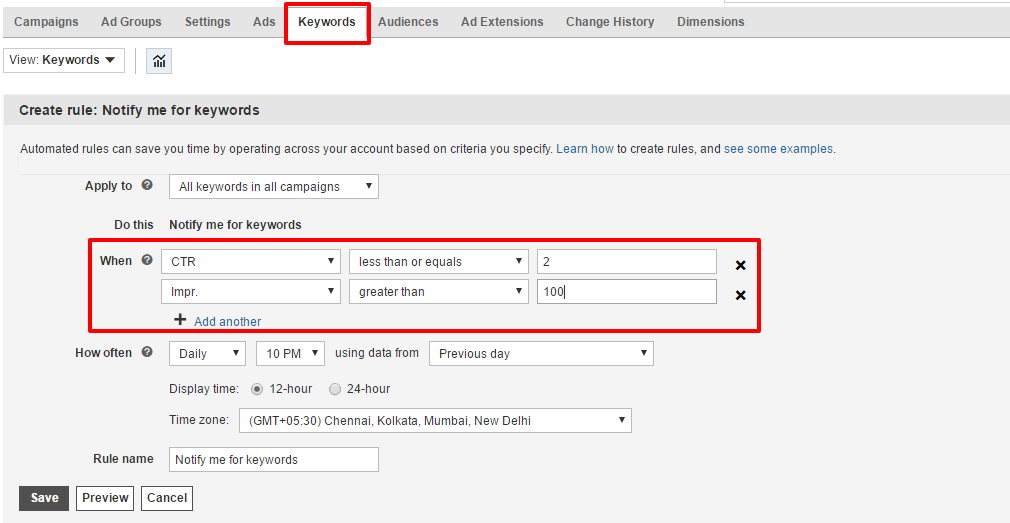Open the greater than operator dropdown

tap(439, 291)
